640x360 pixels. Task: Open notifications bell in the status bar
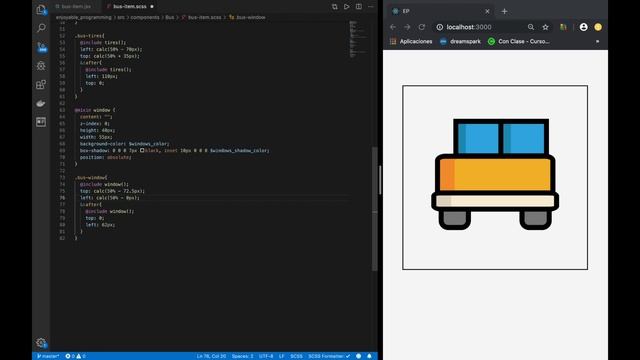[x=369, y=356]
